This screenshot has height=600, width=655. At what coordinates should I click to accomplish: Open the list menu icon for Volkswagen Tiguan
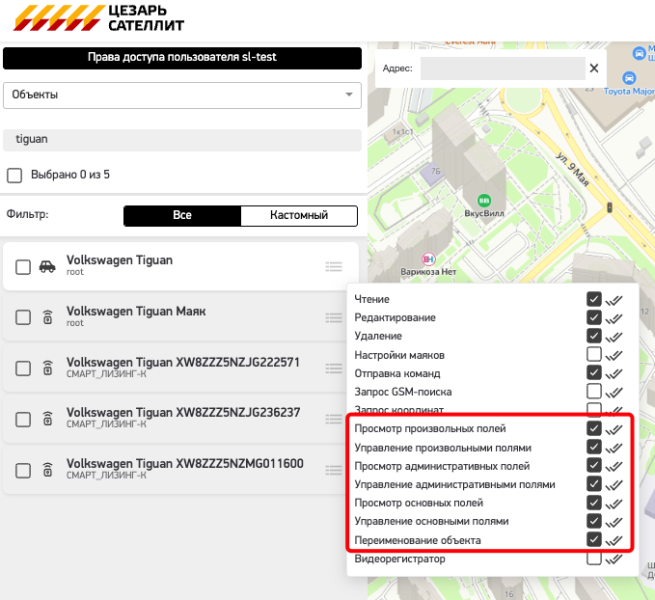click(x=334, y=266)
